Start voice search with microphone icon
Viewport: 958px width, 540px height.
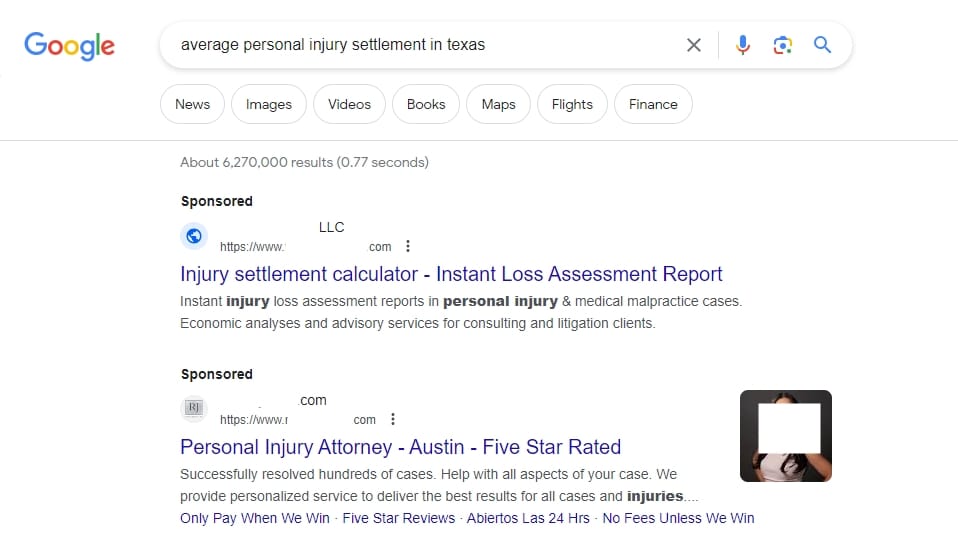click(742, 45)
